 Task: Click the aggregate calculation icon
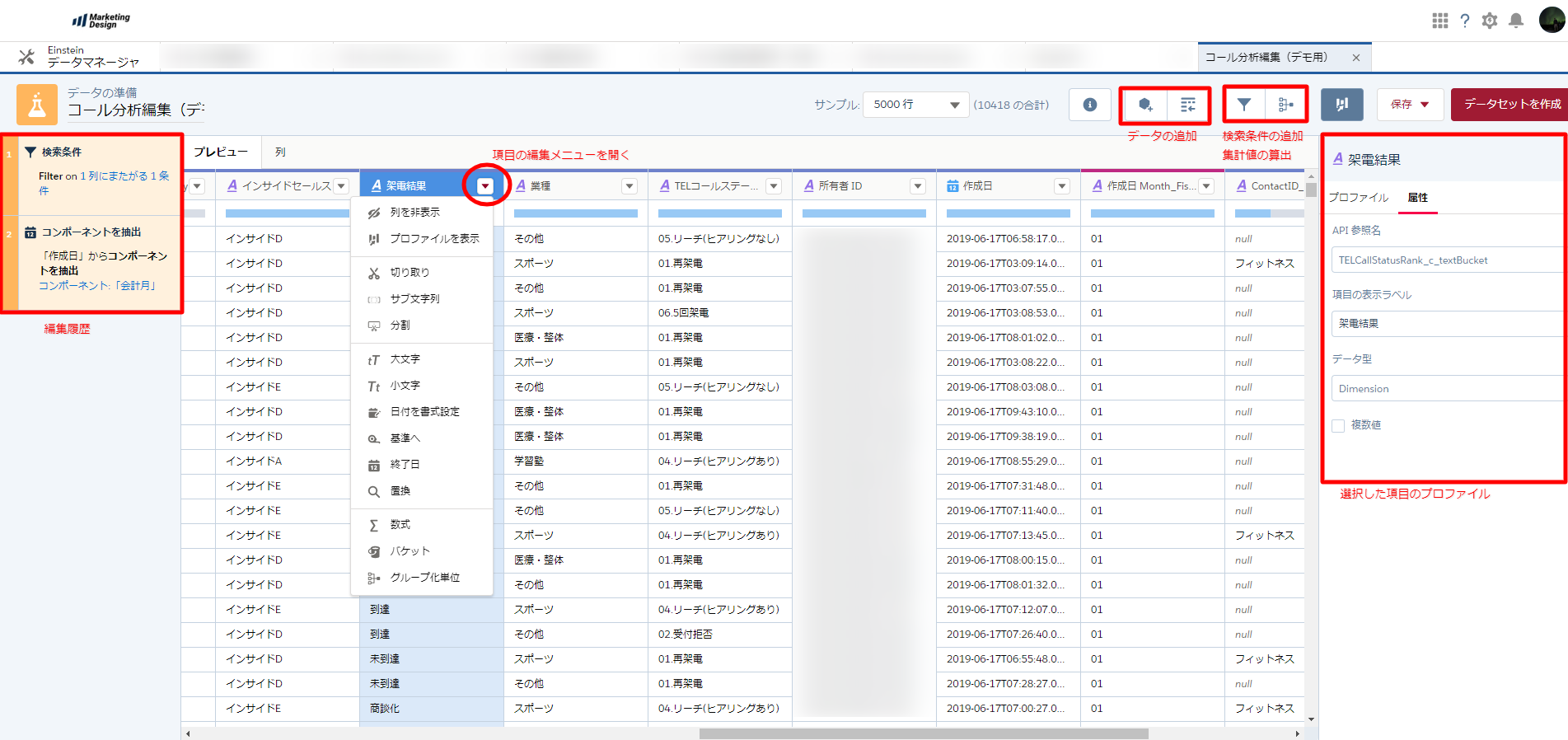pyautogui.click(x=1285, y=105)
